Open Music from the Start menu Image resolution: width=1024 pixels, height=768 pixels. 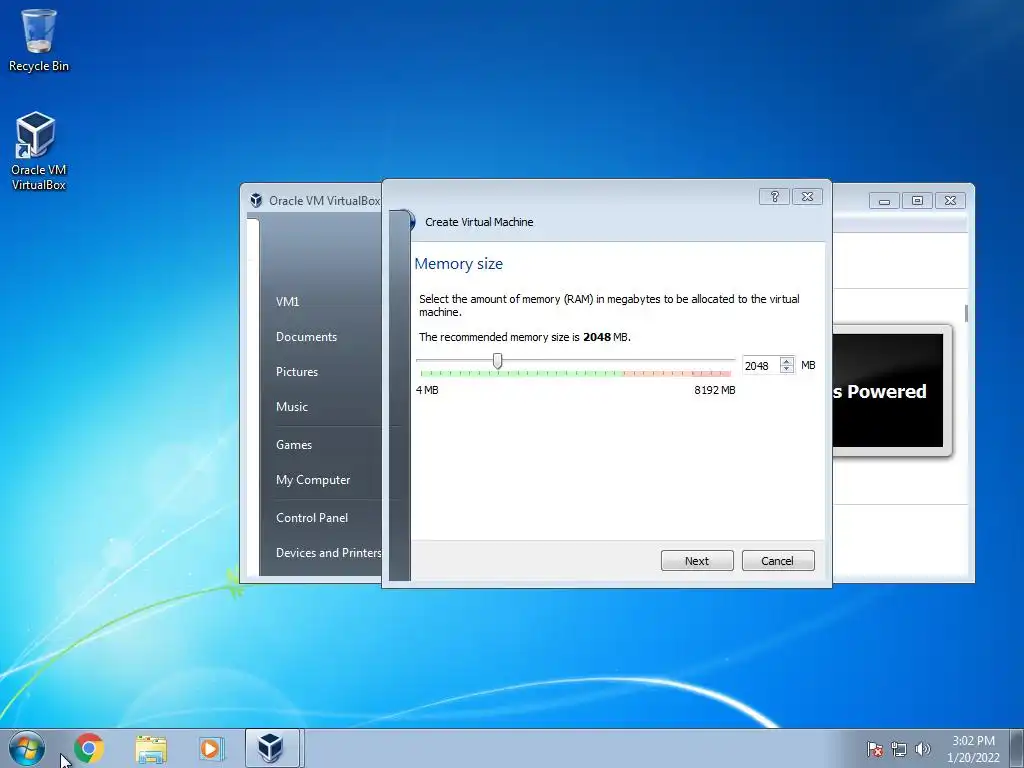click(x=291, y=407)
